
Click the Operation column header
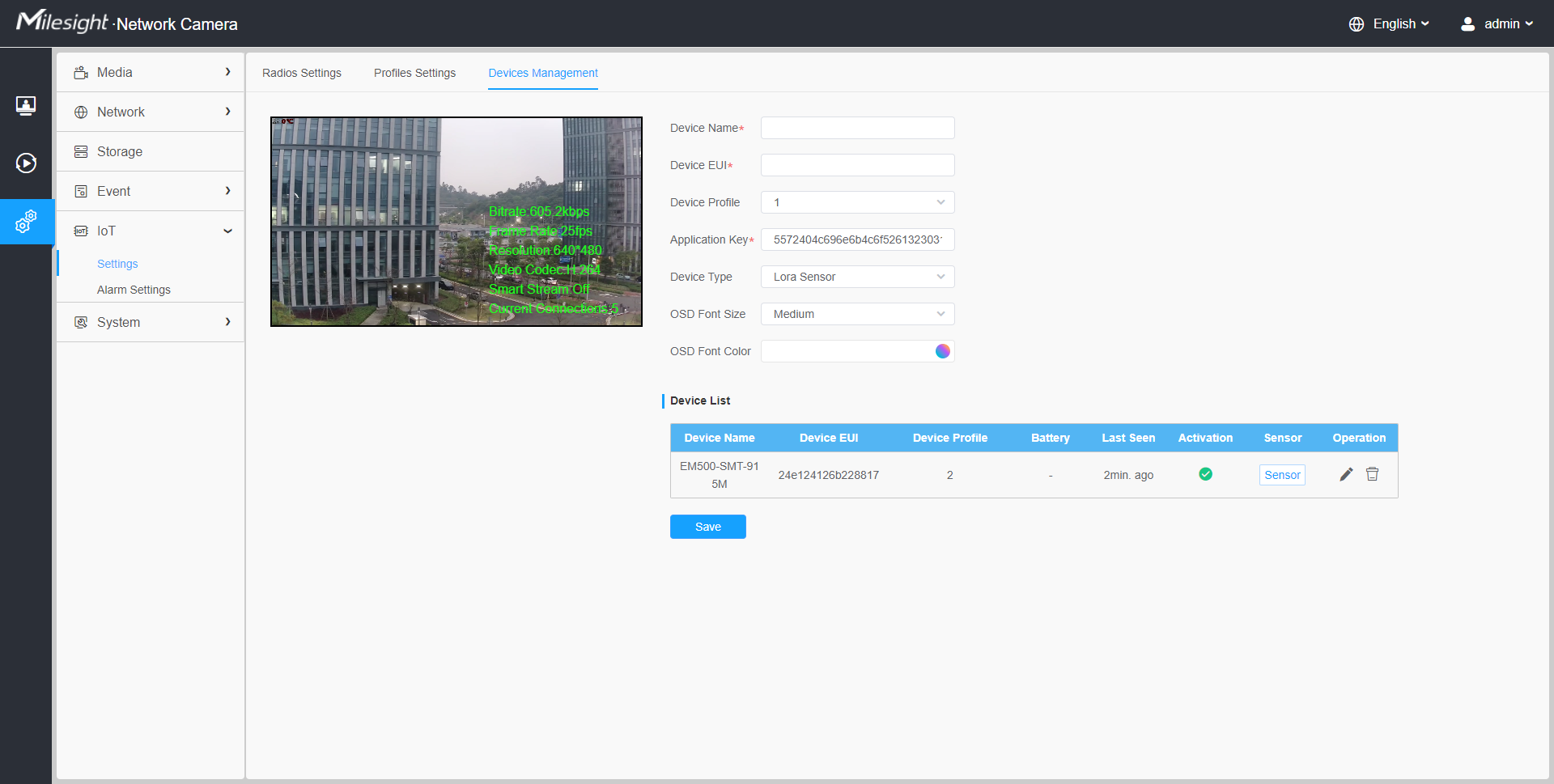tap(1359, 438)
